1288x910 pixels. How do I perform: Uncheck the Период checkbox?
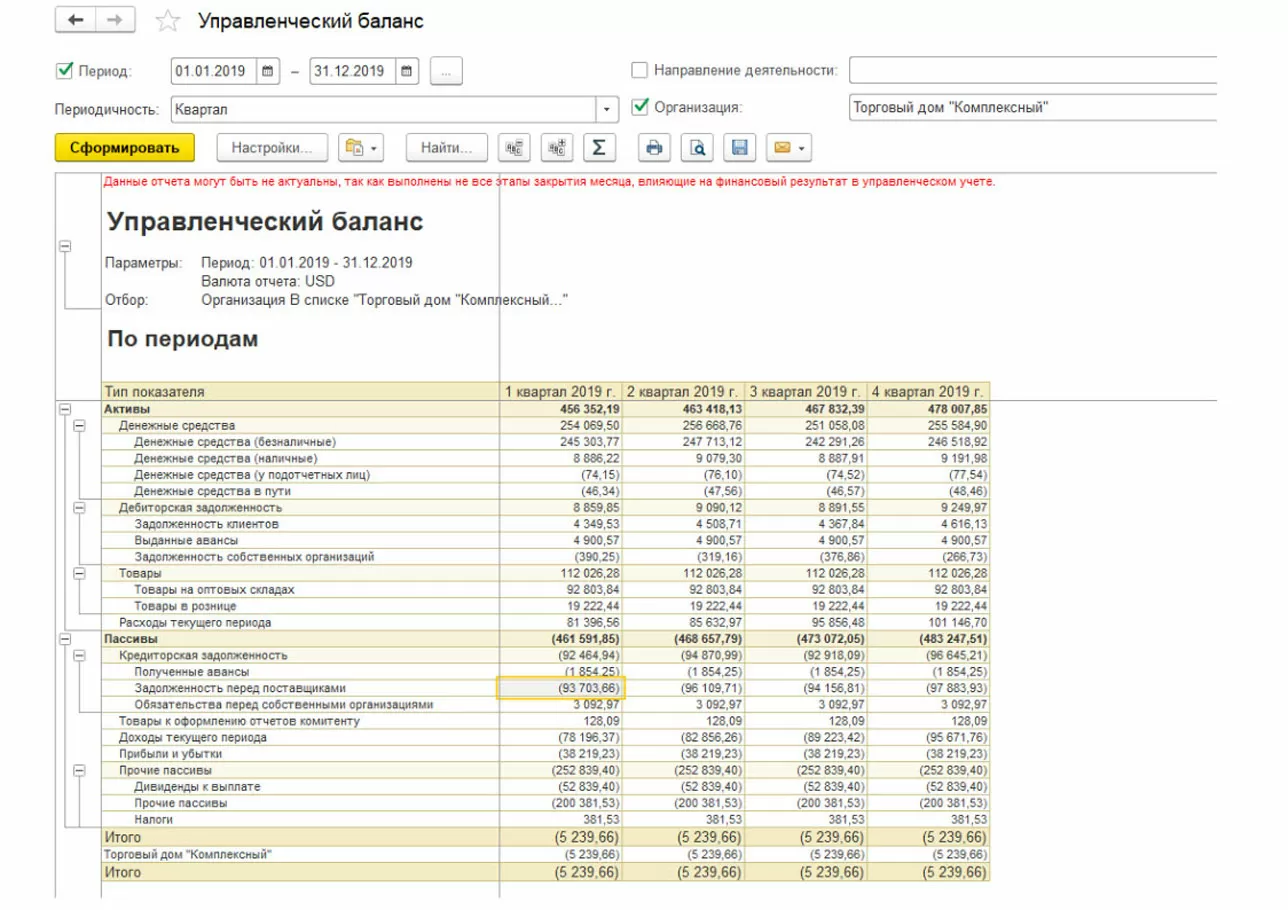coord(65,71)
